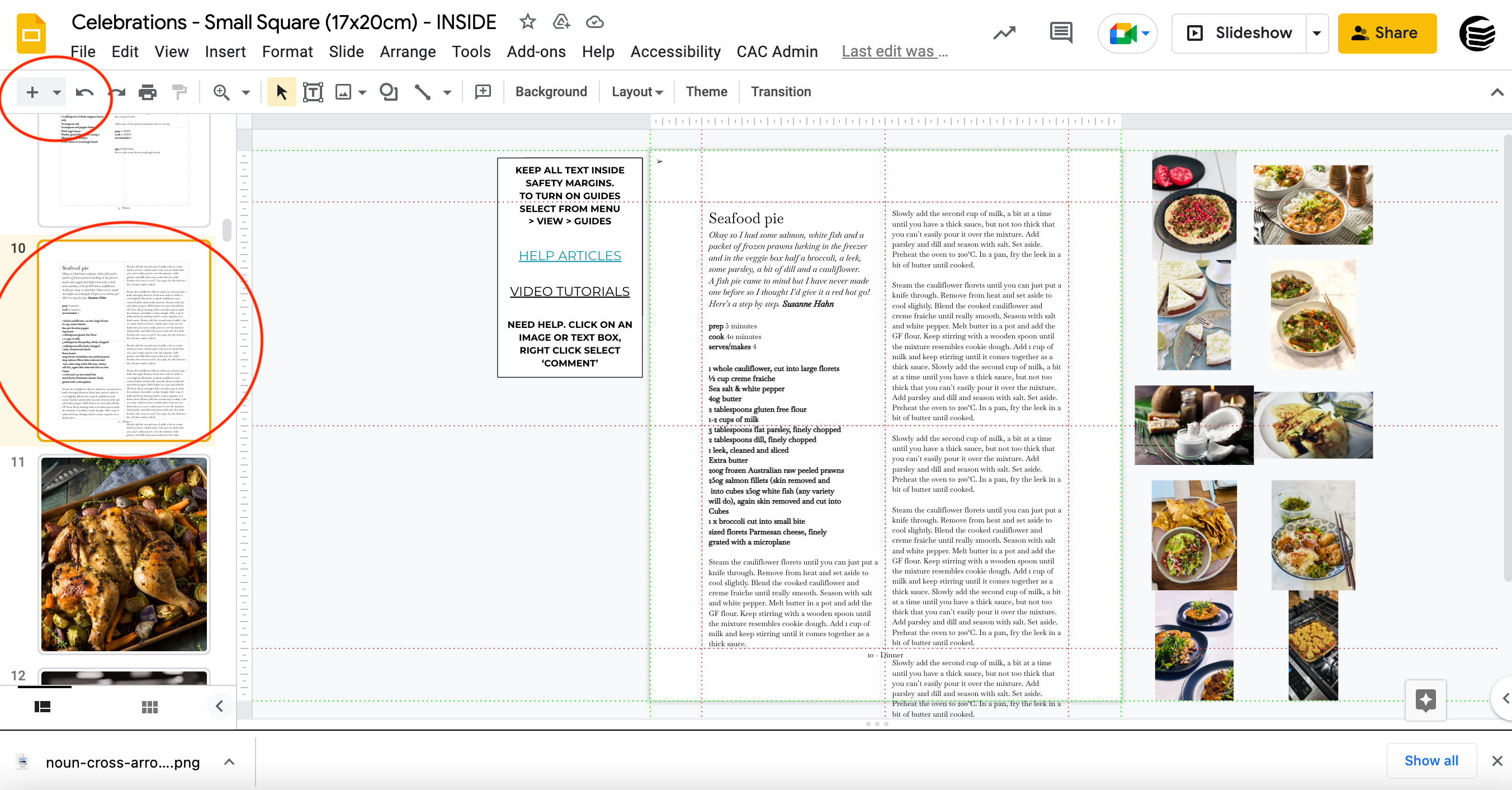Image resolution: width=1512 pixels, height=790 pixels.
Task: Open the Format menu
Action: click(x=287, y=51)
